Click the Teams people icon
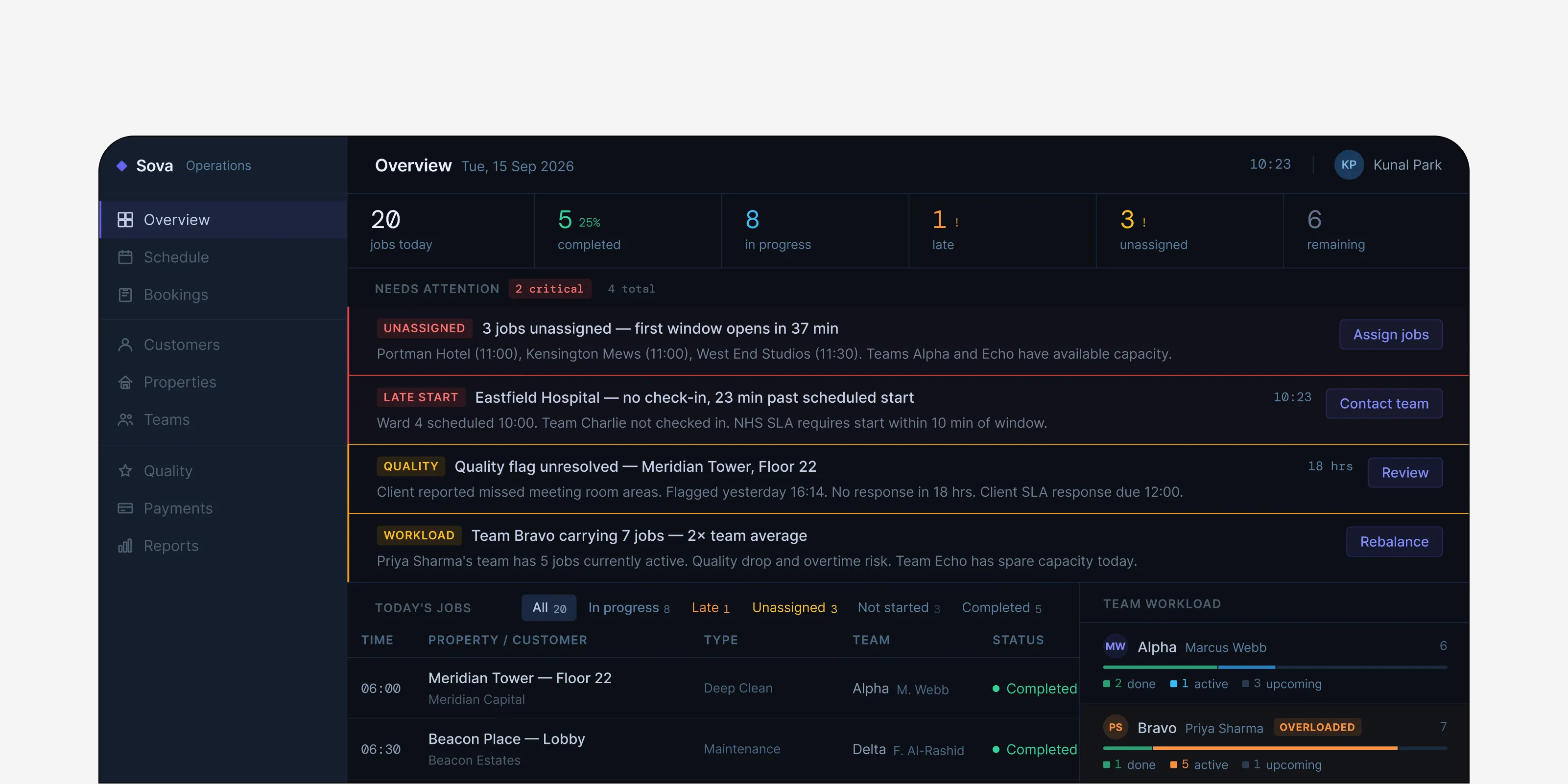The width and height of the screenshot is (1568, 784). click(x=125, y=420)
